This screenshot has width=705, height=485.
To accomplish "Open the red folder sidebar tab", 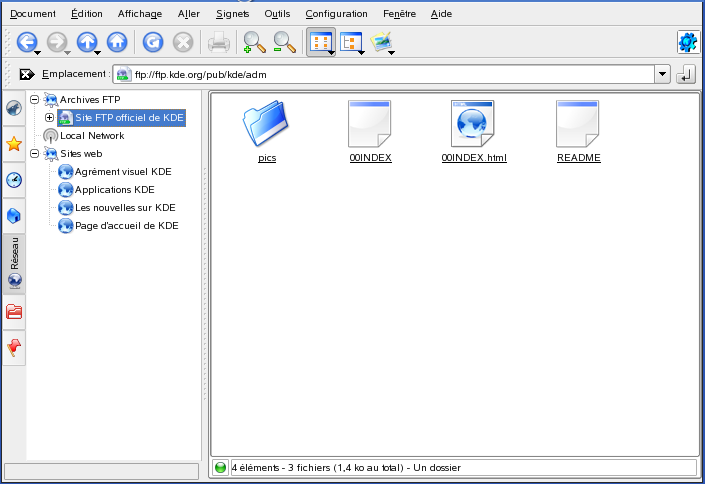I will pyautogui.click(x=14, y=312).
